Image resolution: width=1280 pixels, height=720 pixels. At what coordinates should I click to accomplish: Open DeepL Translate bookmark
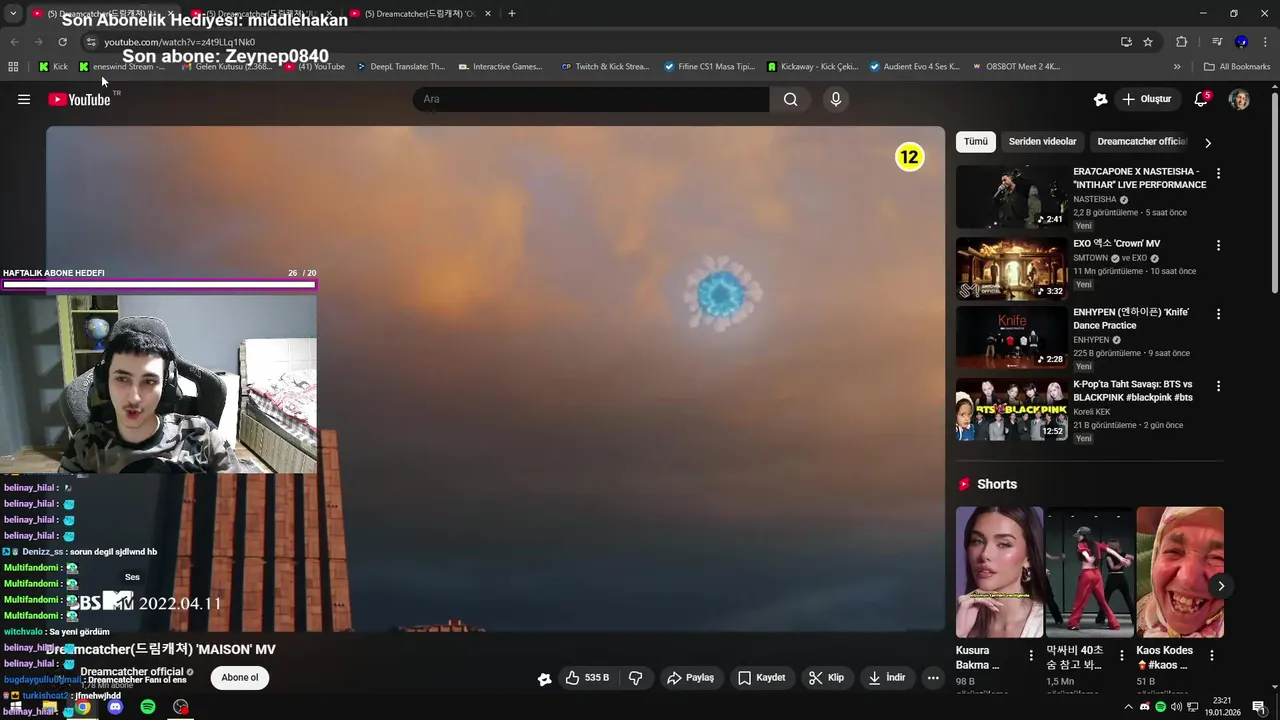pyautogui.click(x=400, y=67)
